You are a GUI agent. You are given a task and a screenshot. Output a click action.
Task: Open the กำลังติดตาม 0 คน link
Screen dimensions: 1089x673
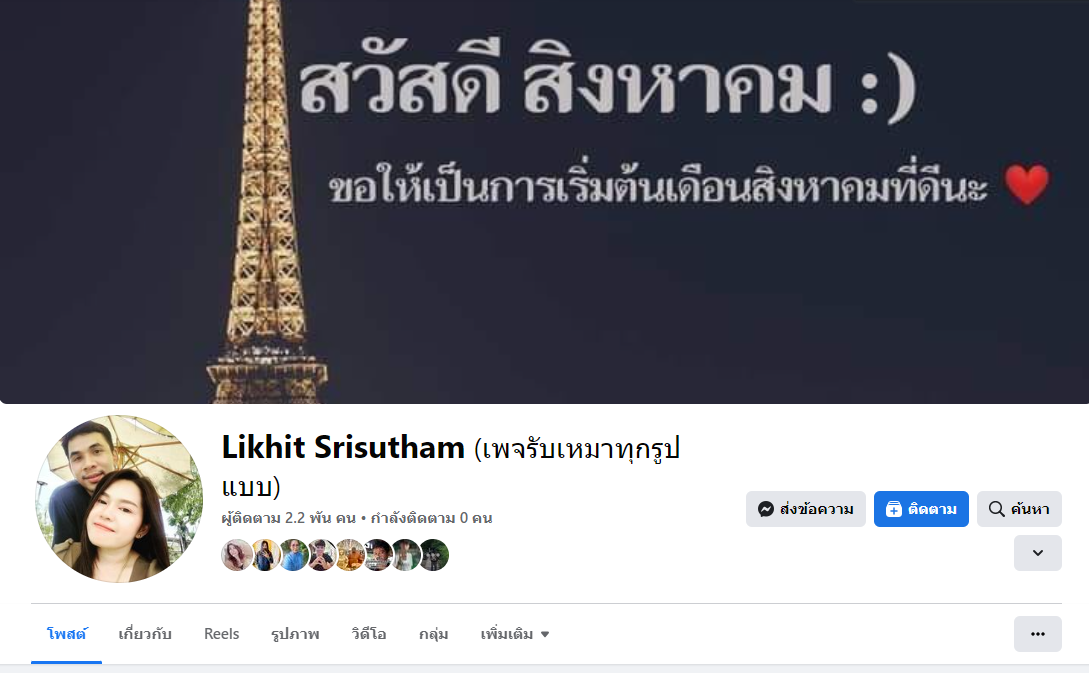(431, 518)
